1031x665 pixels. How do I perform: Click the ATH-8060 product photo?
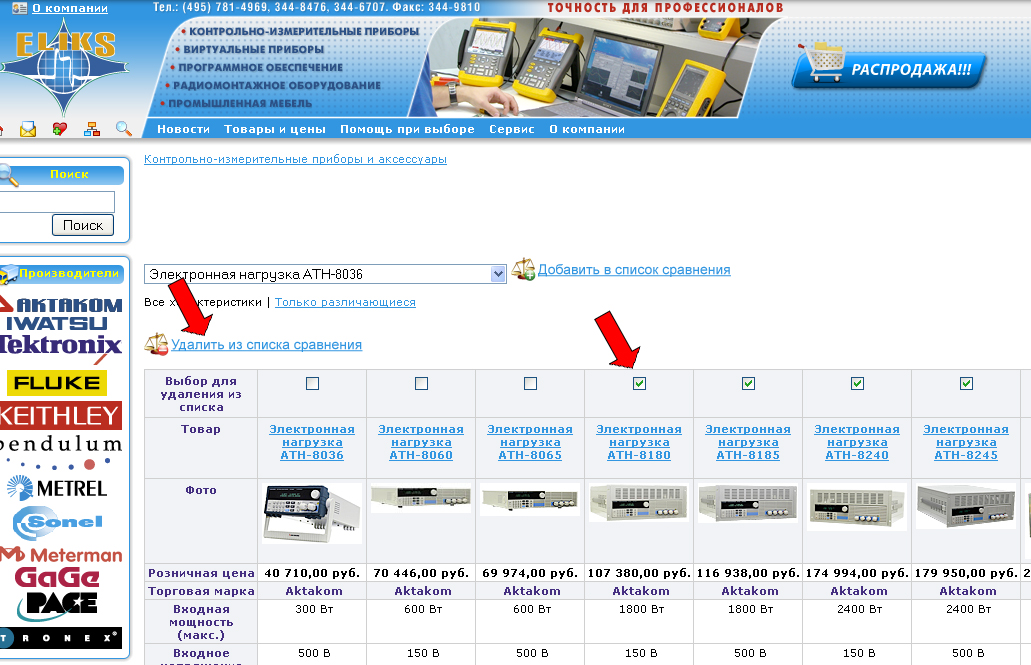[421, 498]
